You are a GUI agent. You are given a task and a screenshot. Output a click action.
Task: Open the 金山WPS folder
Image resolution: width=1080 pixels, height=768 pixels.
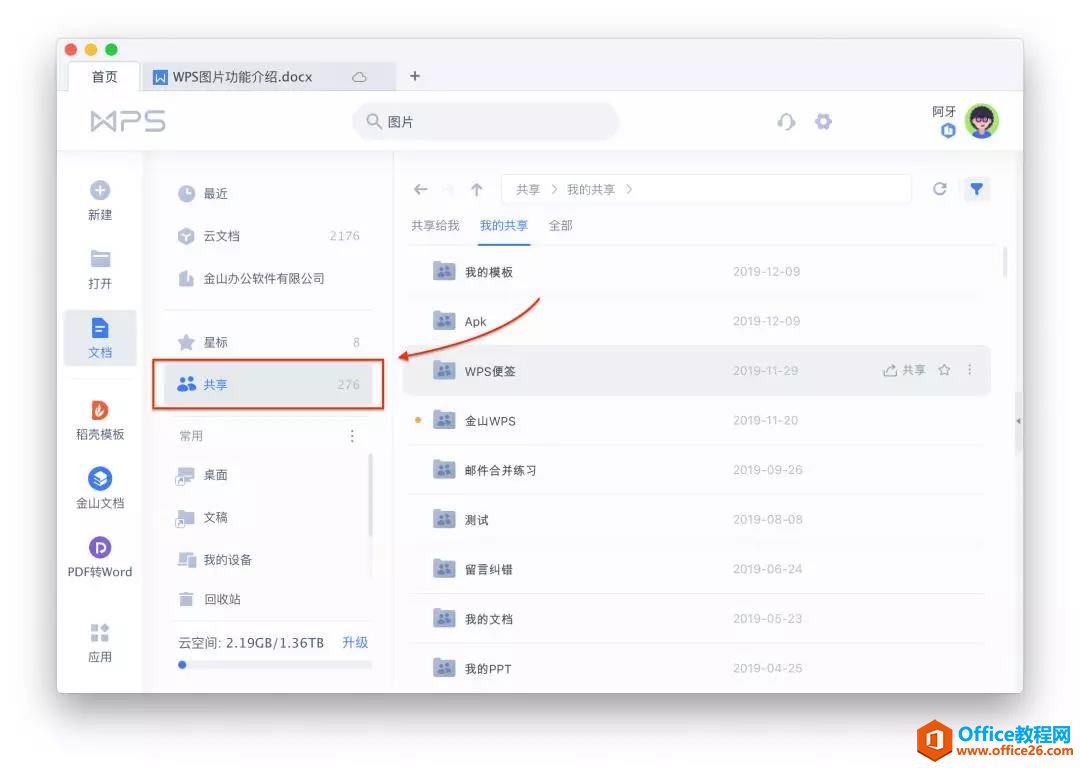pos(697,420)
